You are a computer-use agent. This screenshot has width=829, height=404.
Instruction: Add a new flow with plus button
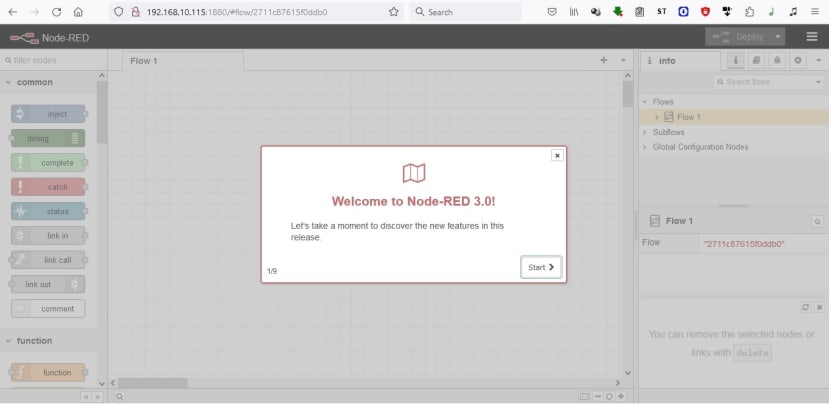pyautogui.click(x=603, y=60)
